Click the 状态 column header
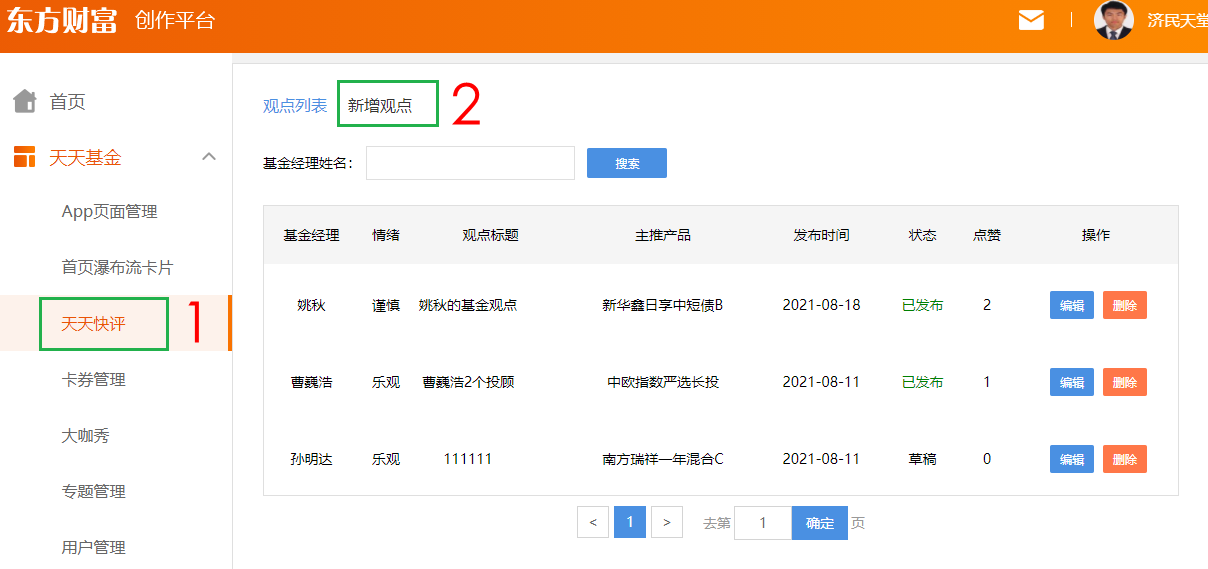 (x=922, y=235)
